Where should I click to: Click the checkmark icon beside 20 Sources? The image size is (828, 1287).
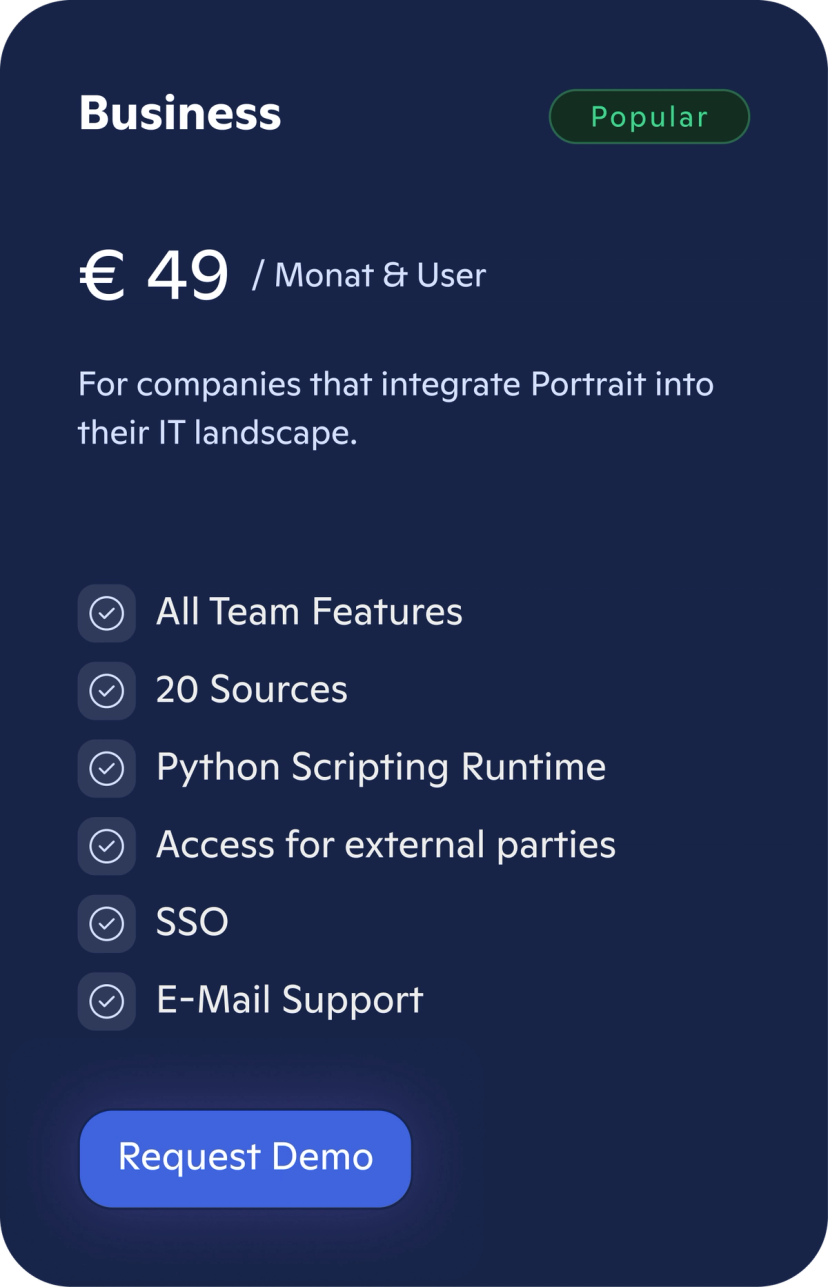pyautogui.click(x=107, y=690)
